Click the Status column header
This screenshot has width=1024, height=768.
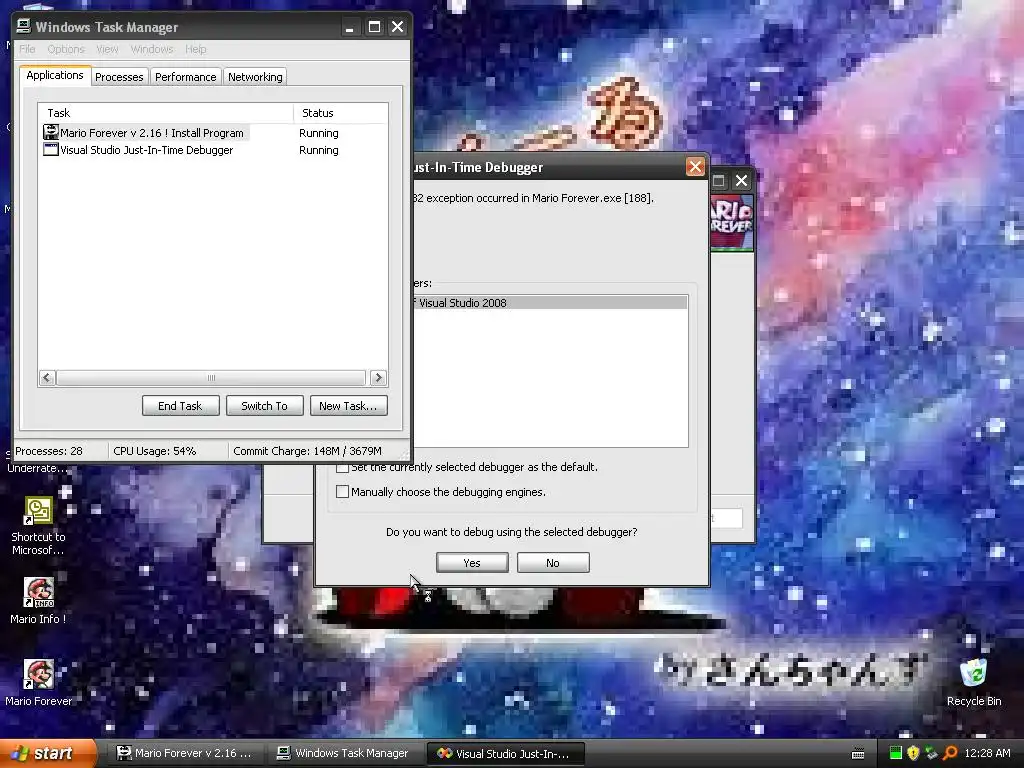tap(341, 113)
